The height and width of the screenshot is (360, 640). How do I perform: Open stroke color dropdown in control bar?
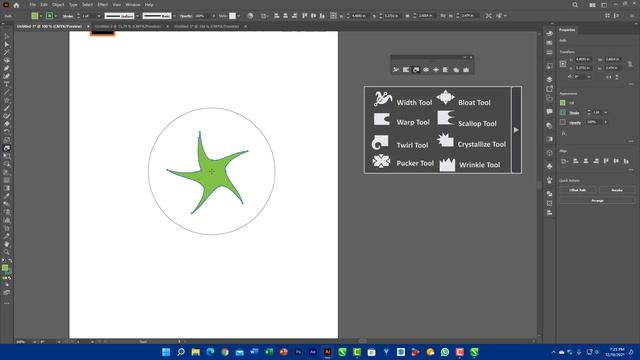(56, 16)
